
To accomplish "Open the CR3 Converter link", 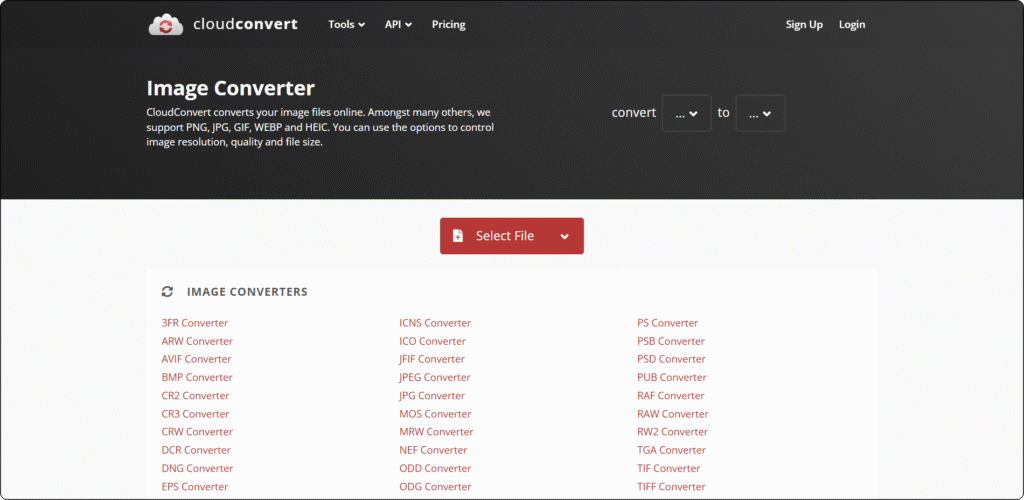I will coord(195,414).
